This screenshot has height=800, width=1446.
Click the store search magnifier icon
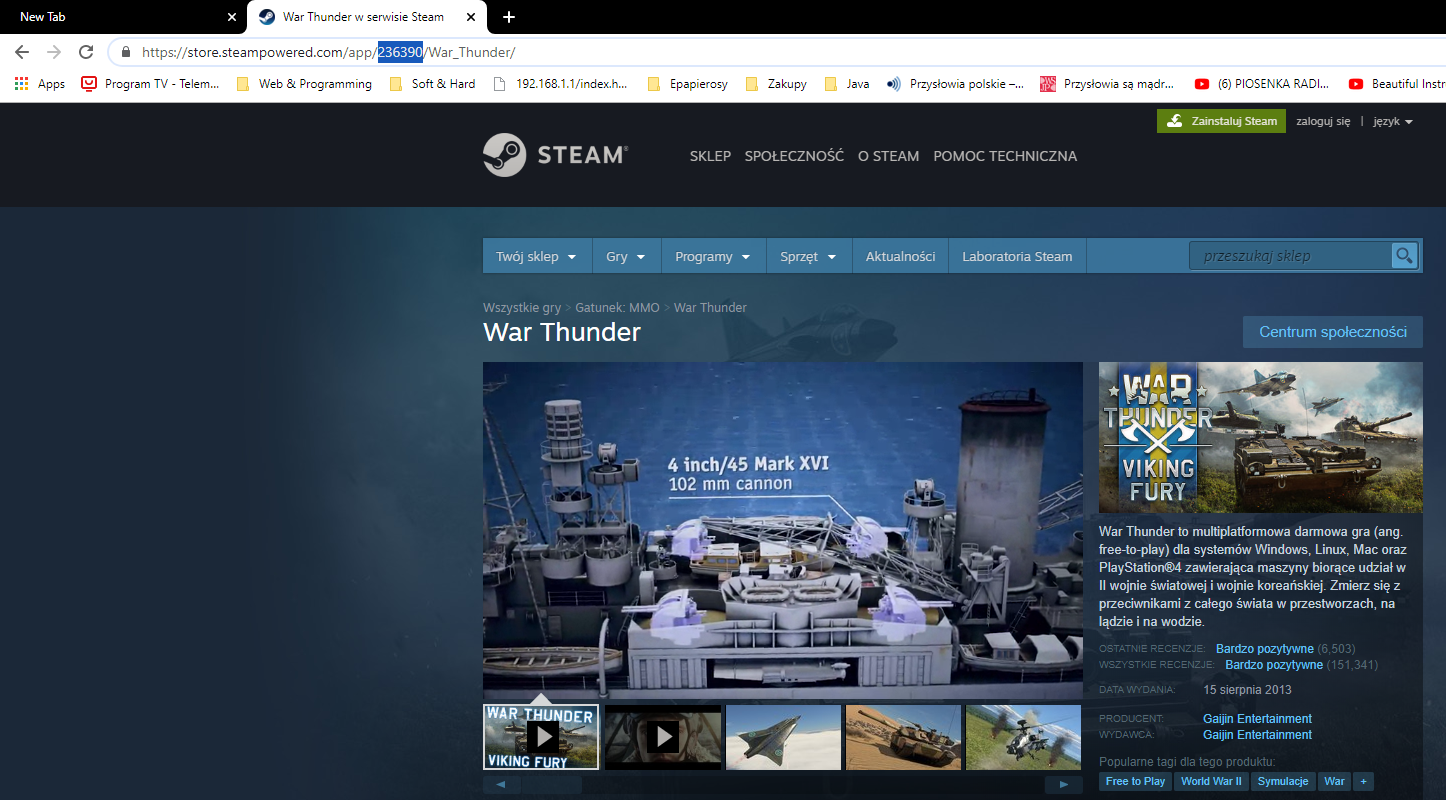click(x=1404, y=256)
